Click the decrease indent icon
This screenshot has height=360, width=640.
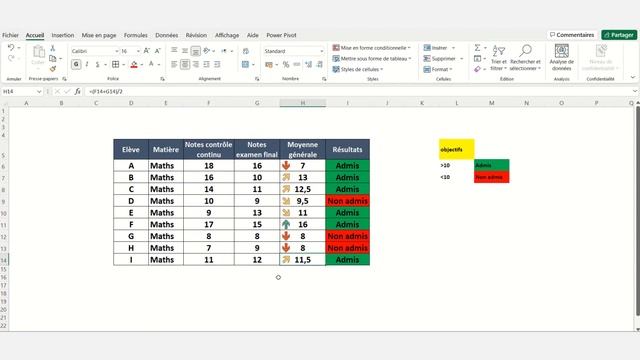(x=207, y=64)
